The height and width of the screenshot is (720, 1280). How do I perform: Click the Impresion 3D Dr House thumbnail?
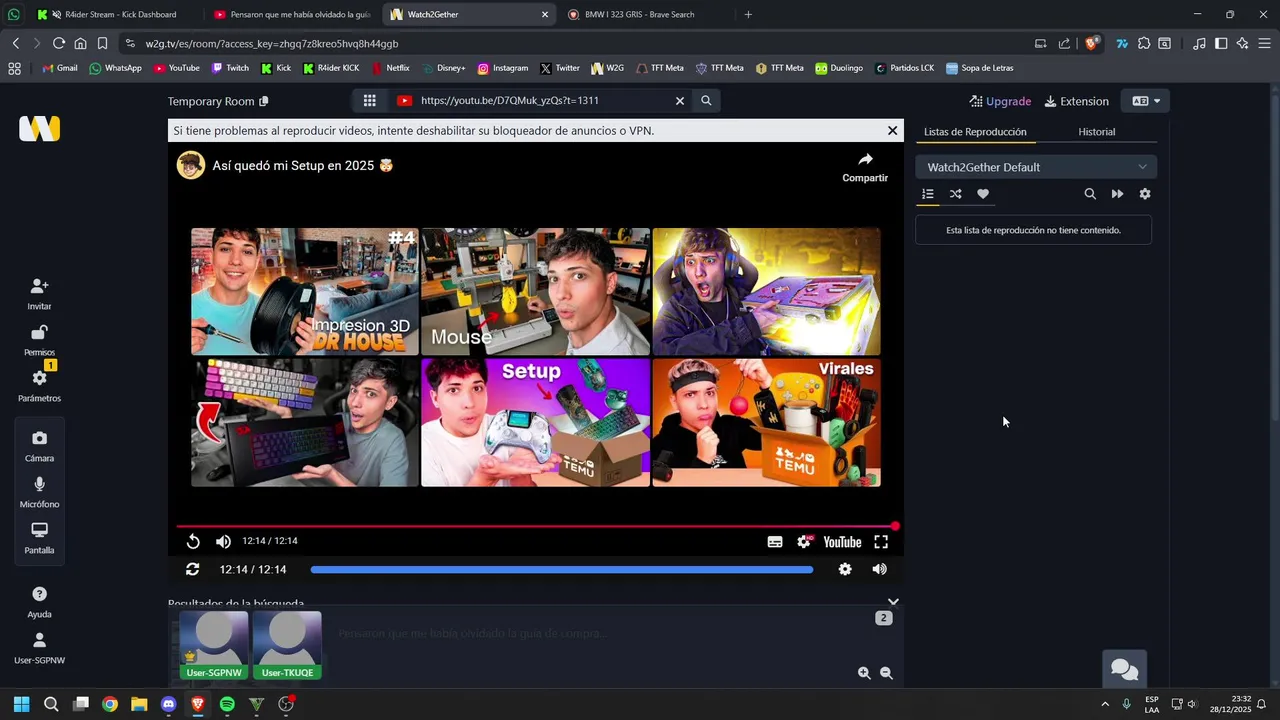305,291
